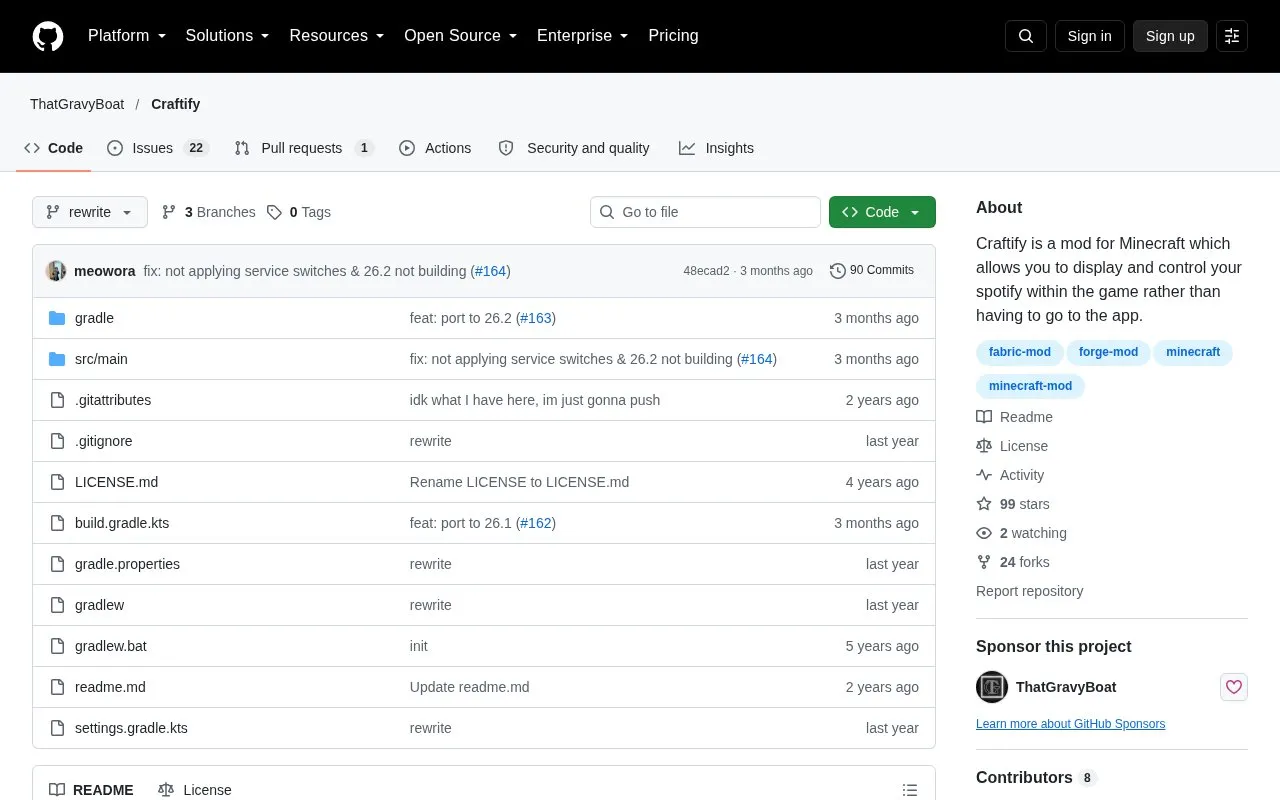Switch to the Insights tab
Image resolution: width=1280 pixels, height=800 pixels.
point(716,148)
